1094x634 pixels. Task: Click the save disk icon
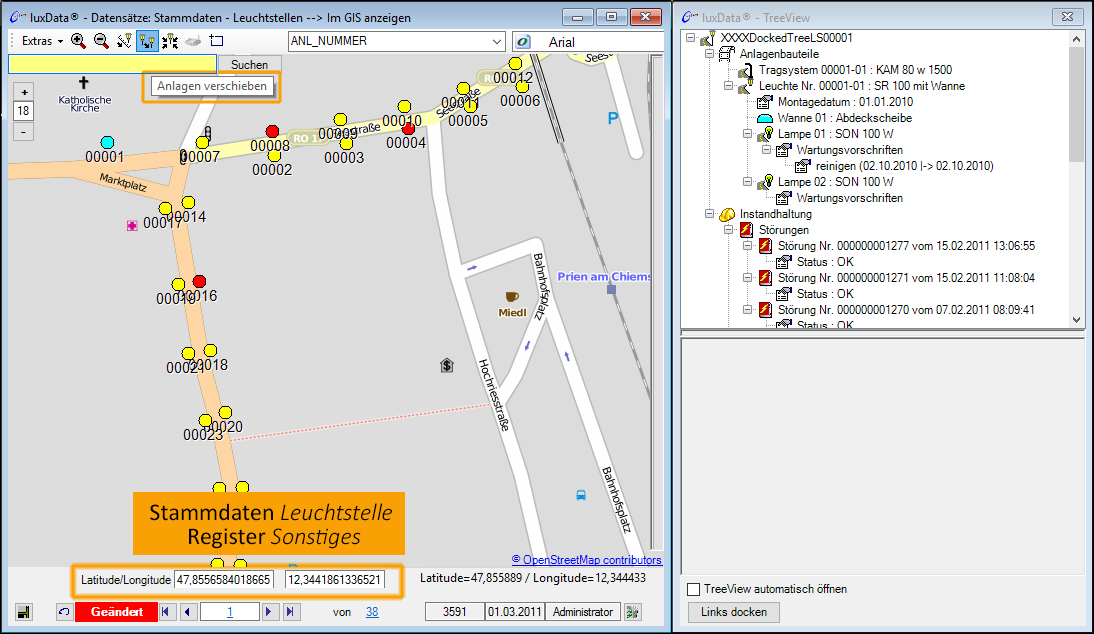point(23,612)
